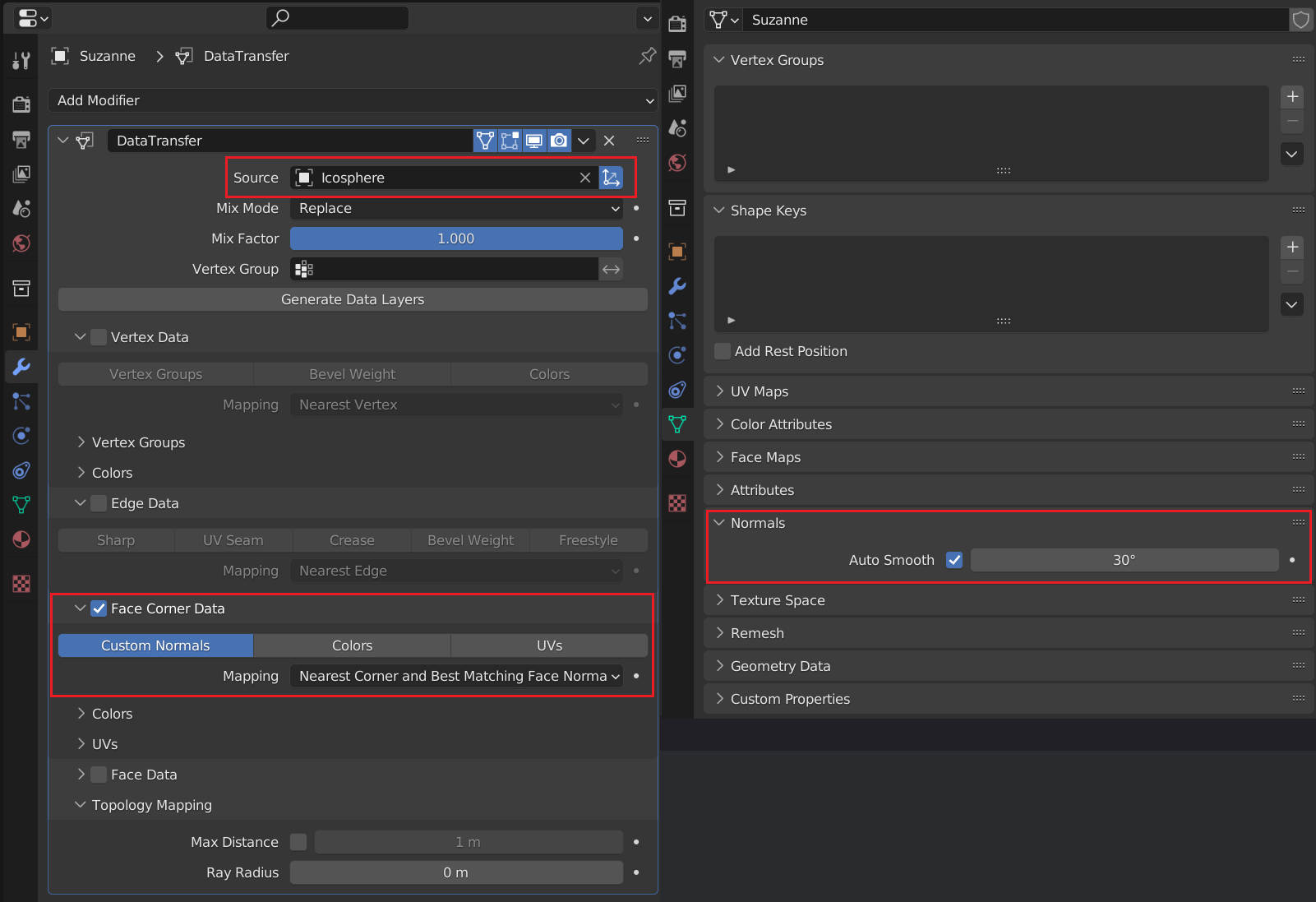The width and height of the screenshot is (1316, 902).
Task: Toggle fake user shield for Suzanne mesh
Action: [1300, 20]
